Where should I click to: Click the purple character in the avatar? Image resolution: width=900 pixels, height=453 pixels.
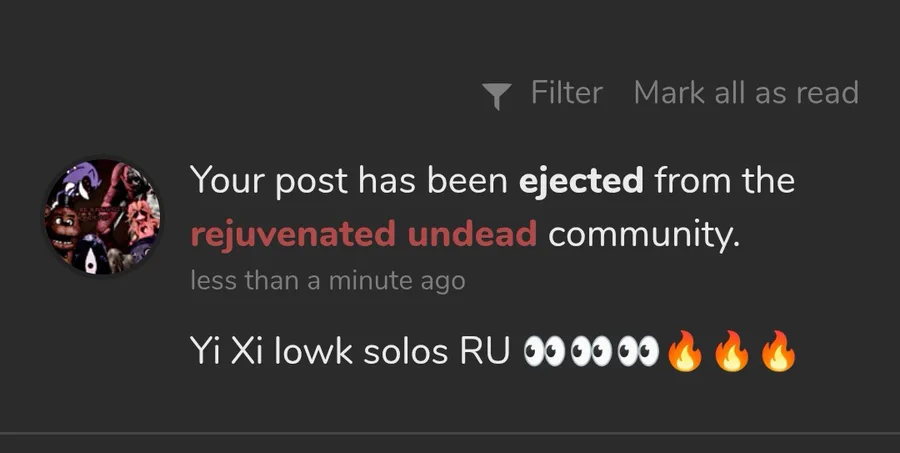(79, 180)
